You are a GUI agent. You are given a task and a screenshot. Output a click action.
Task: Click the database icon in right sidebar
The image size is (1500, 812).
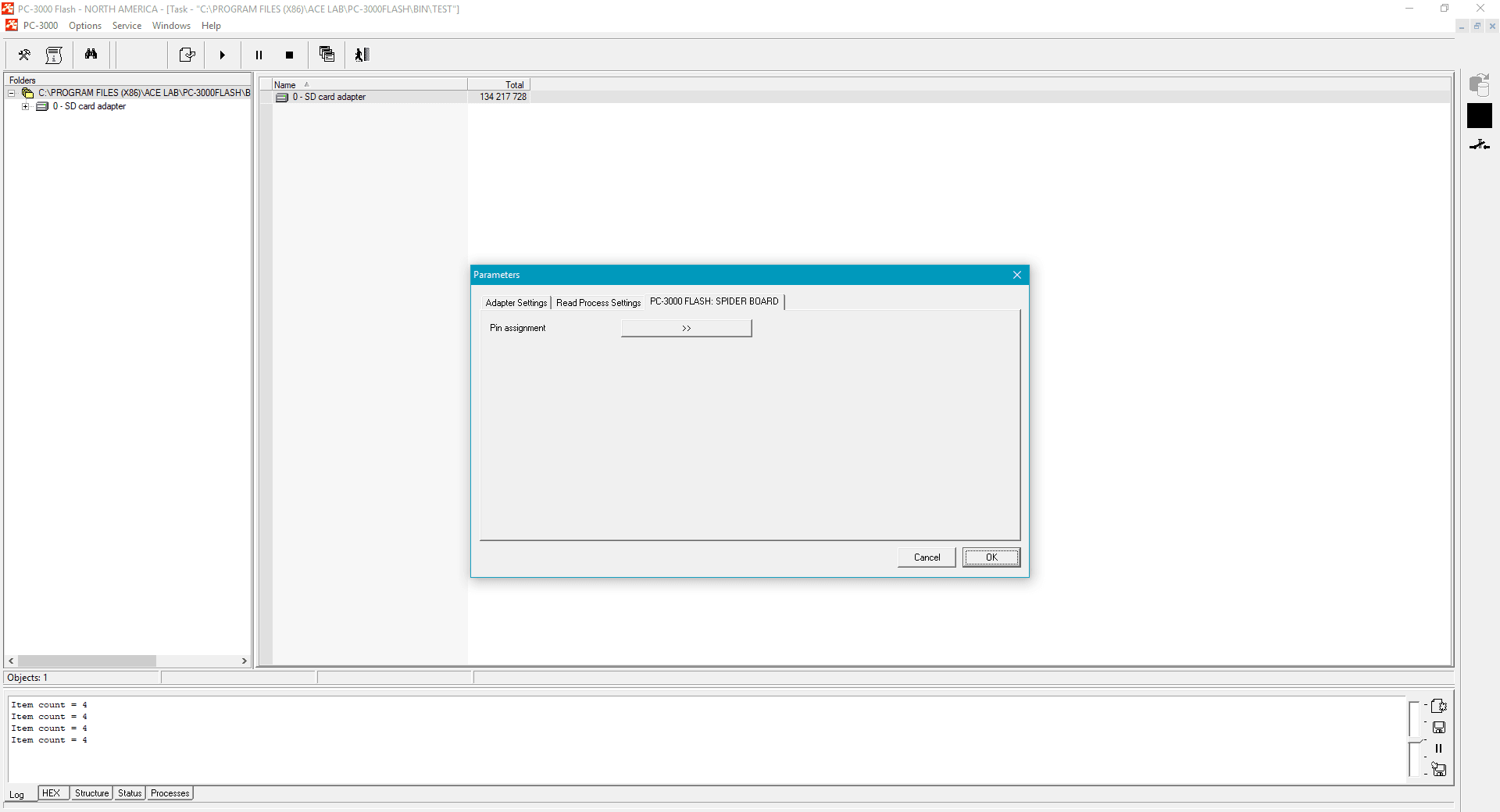pyautogui.click(x=1479, y=84)
